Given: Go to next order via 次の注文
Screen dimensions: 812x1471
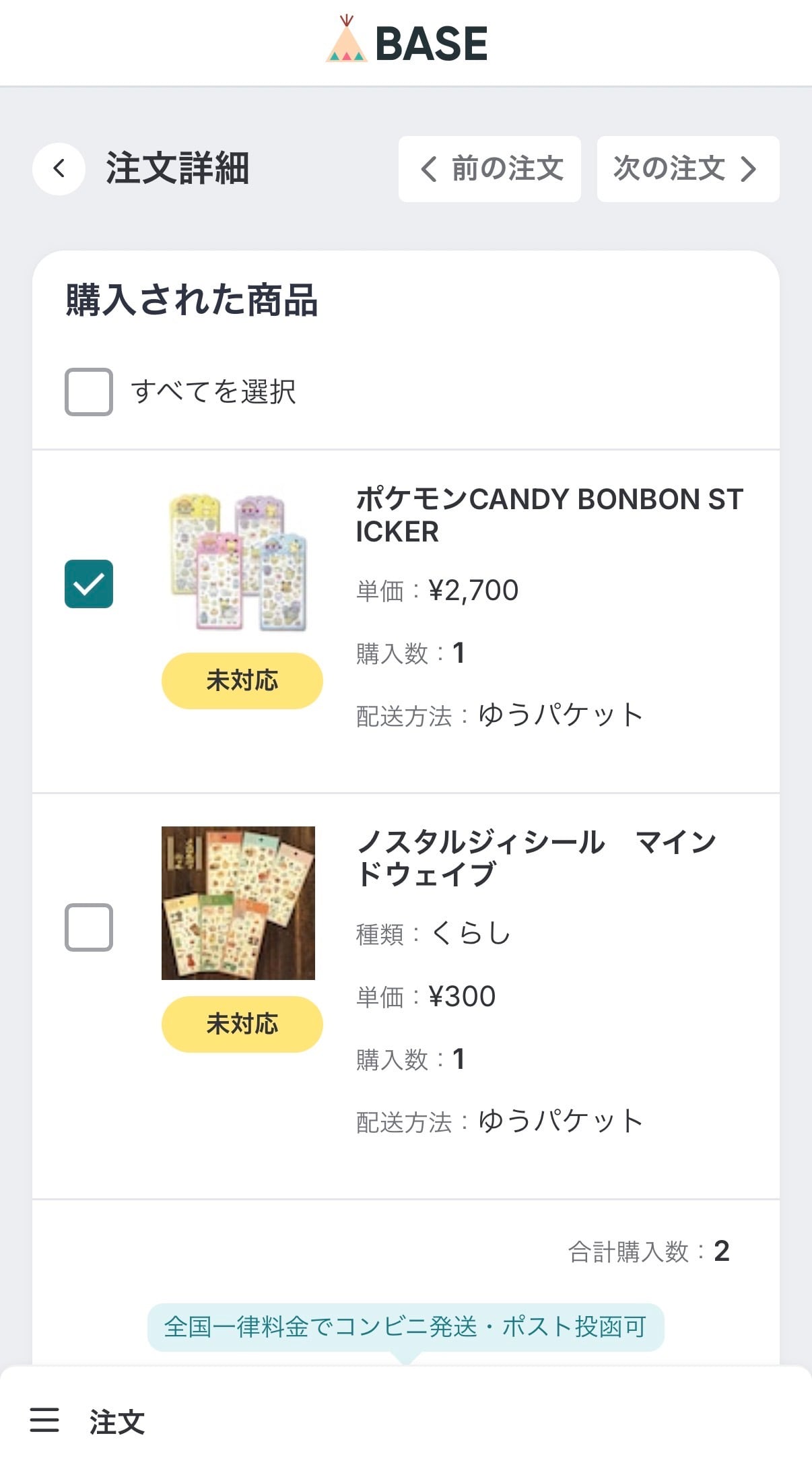Looking at the screenshot, I should (x=687, y=168).
